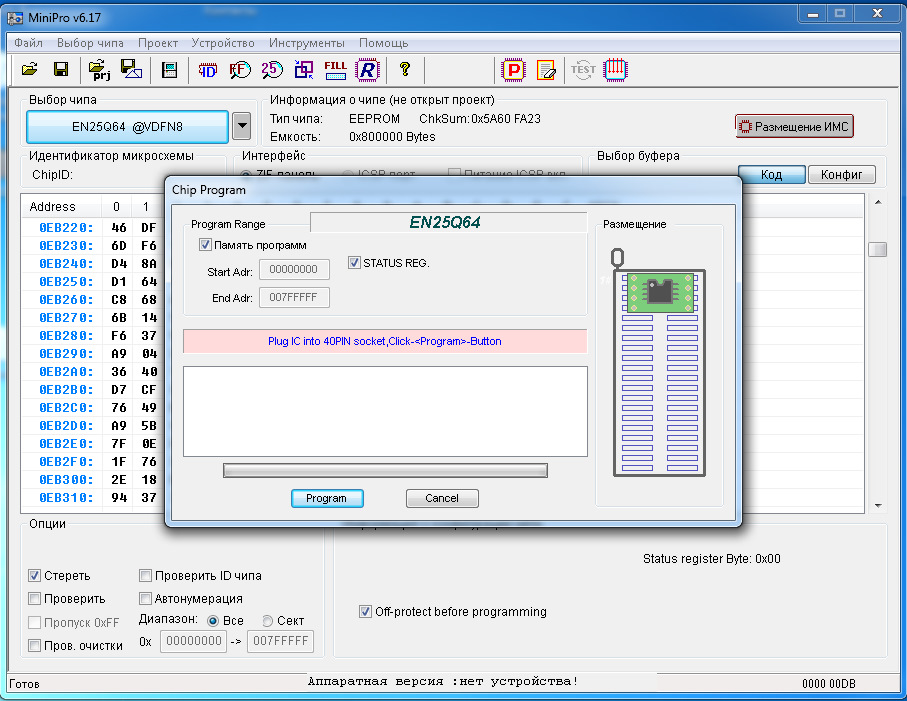
Task: Click the Program button in dialog
Action: click(x=327, y=498)
